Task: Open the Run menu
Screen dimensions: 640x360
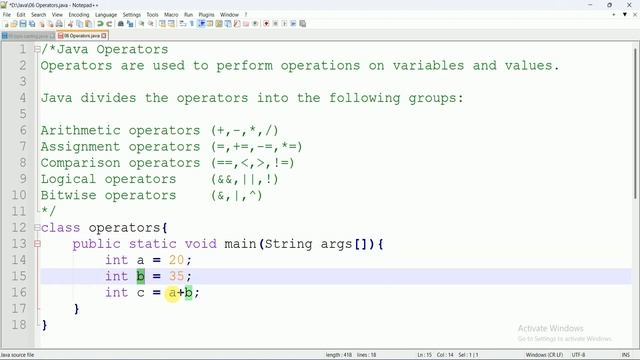Action: [x=189, y=15]
